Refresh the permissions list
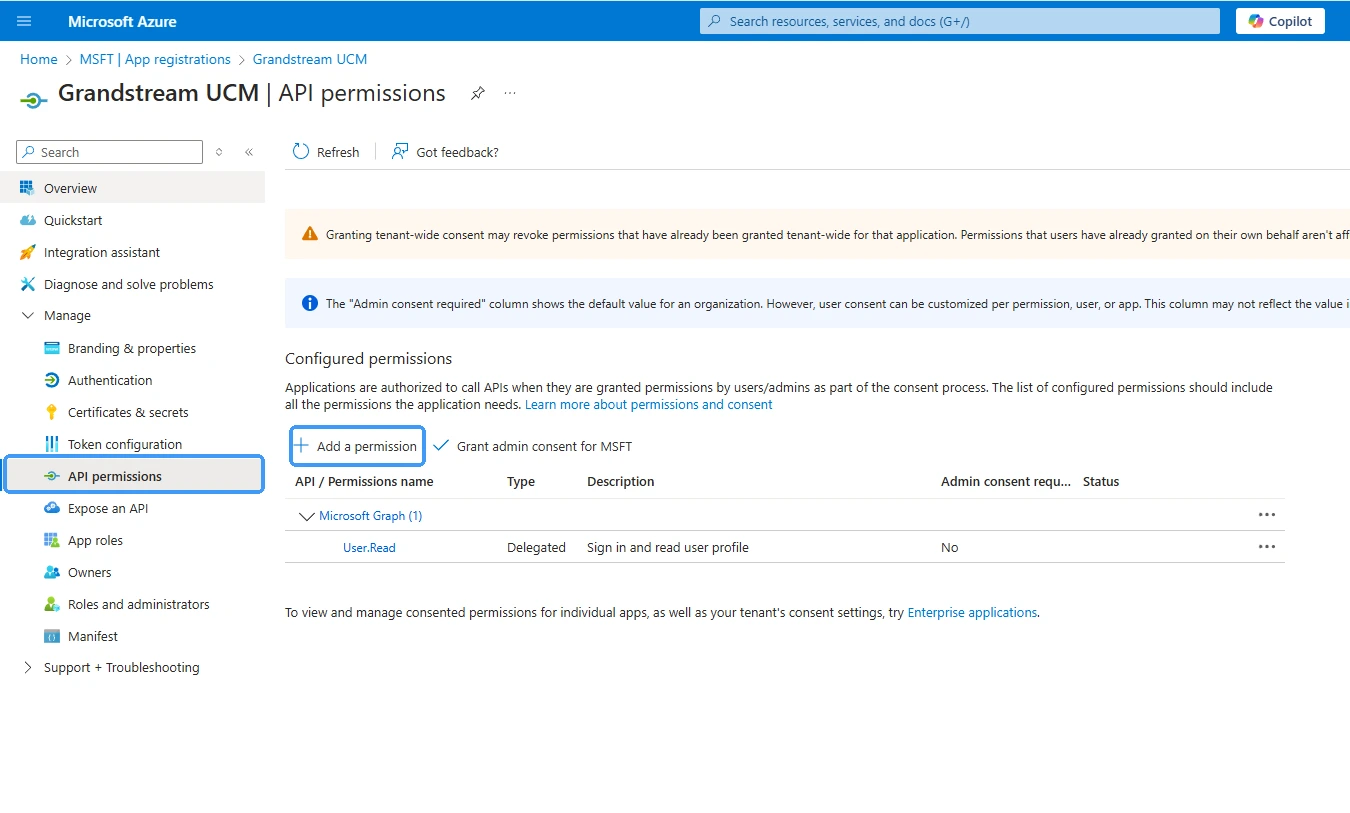This screenshot has width=1350, height=813. 326,152
